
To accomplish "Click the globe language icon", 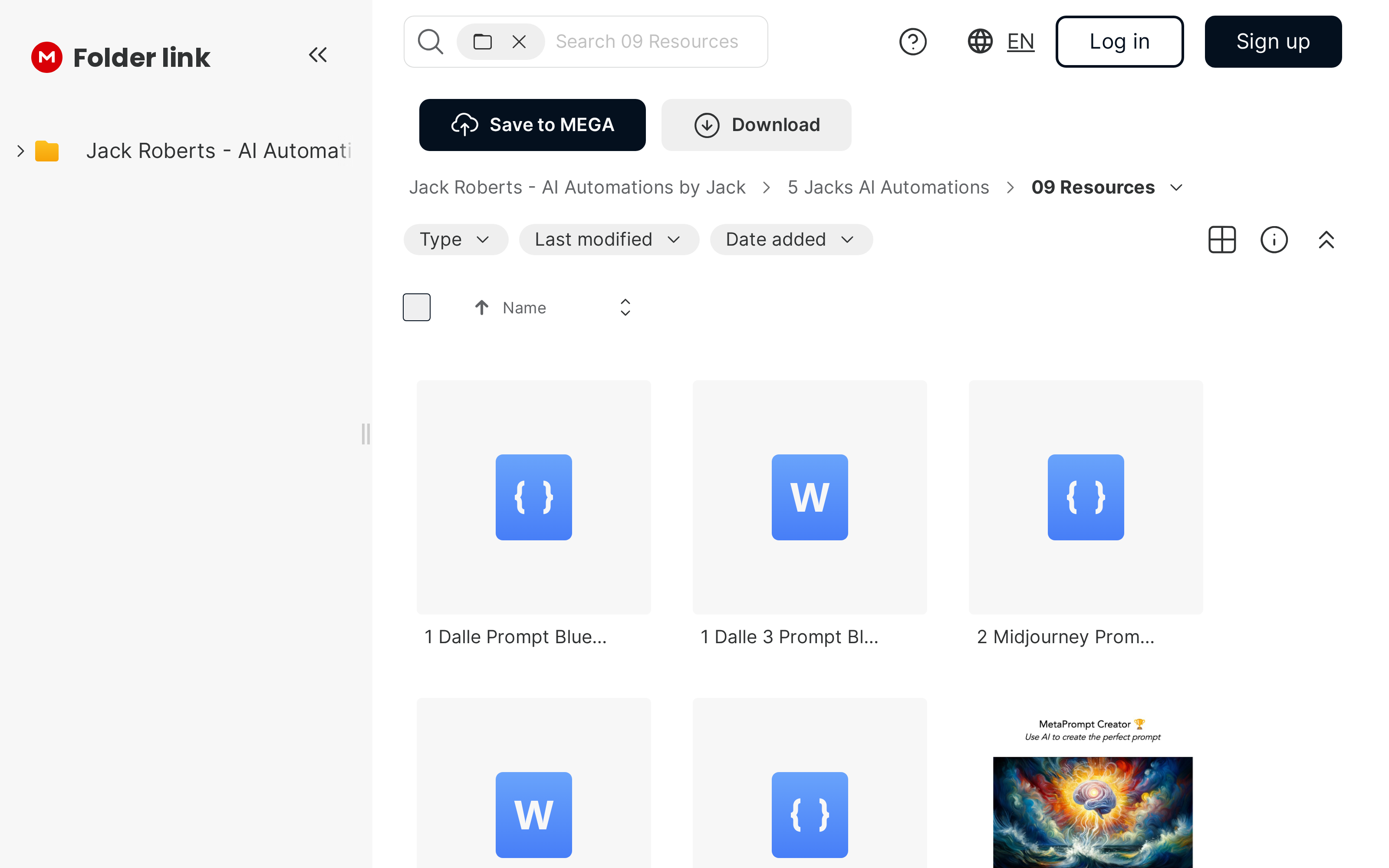I will [980, 41].
